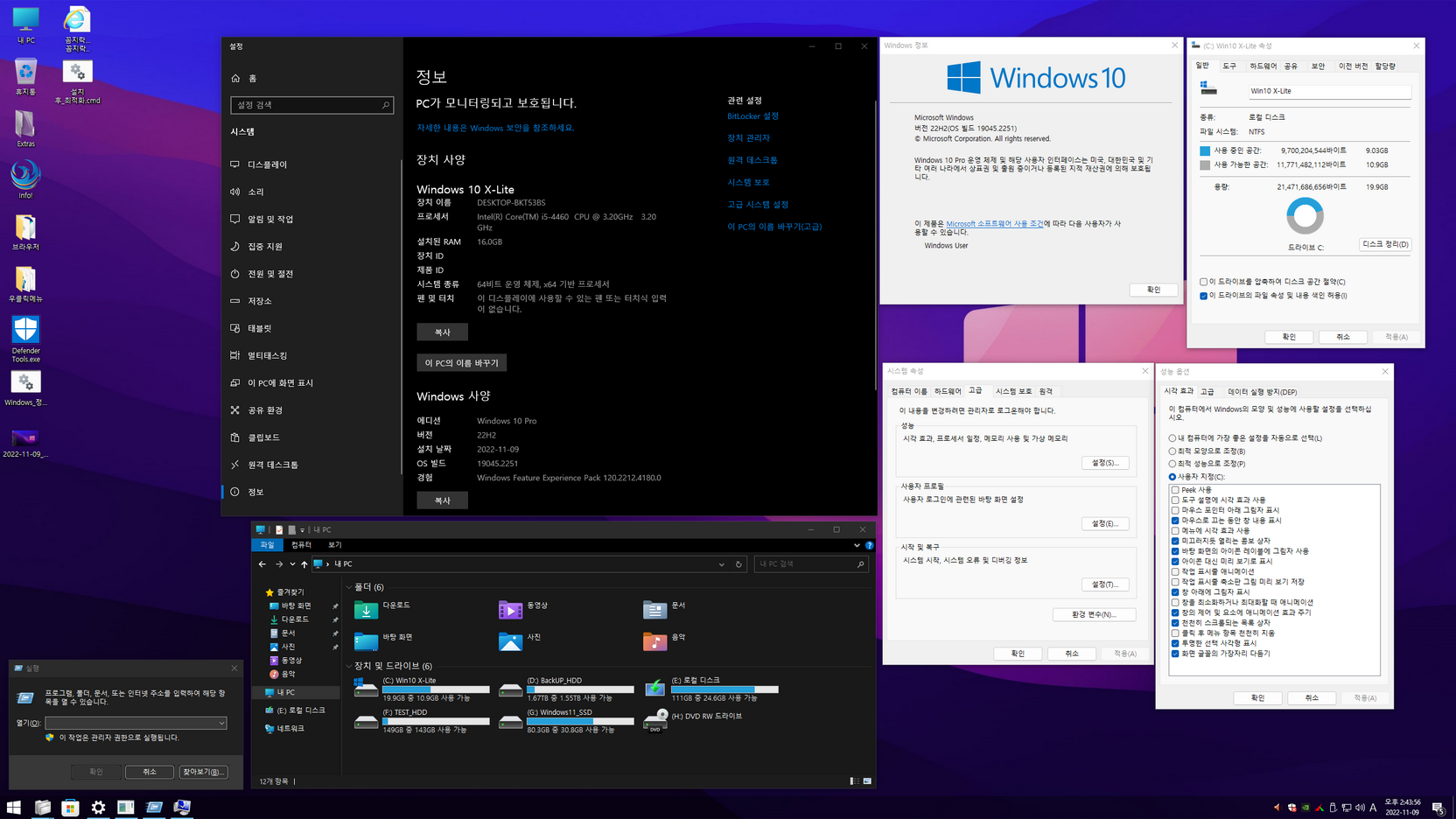Open the 보기 ribbon tab in explorer
Viewport: 1456px width, 819px height.
pyautogui.click(x=334, y=545)
